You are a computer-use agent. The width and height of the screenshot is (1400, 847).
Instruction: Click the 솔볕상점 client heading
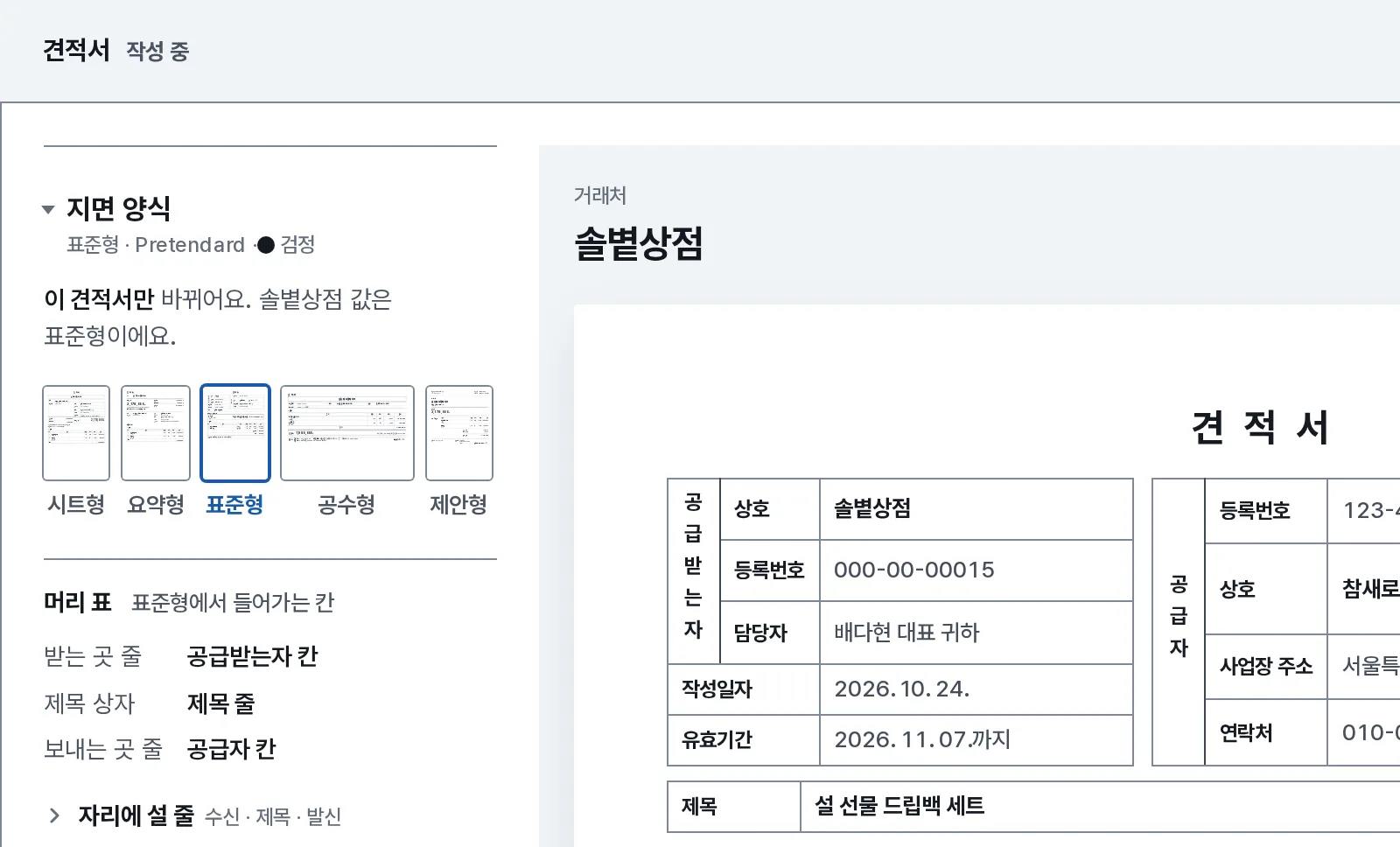coord(639,243)
